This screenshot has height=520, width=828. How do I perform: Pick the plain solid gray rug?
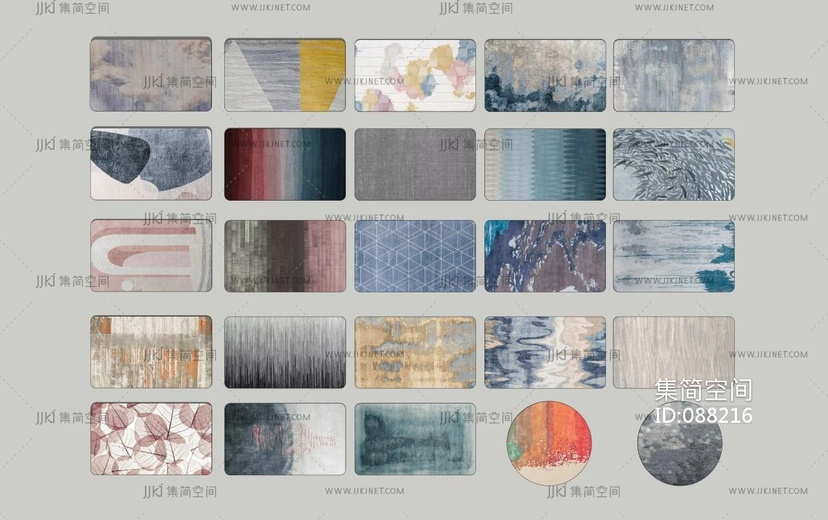coord(415,163)
